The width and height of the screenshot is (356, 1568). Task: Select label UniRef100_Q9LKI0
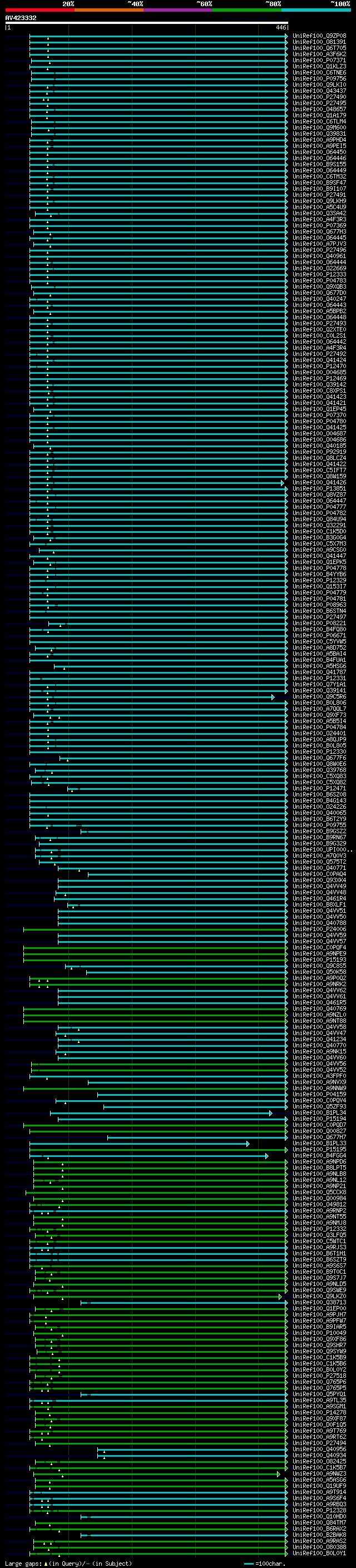point(319,85)
